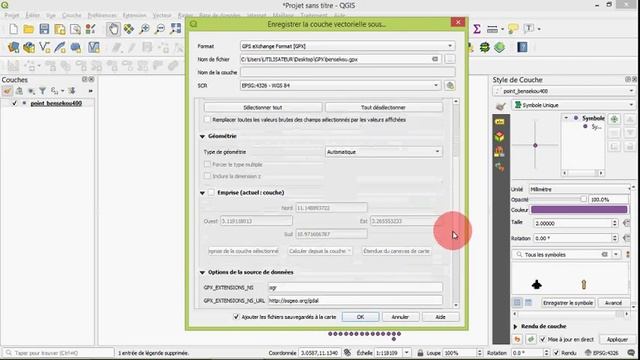Click the new temporary scratch layer icon
This screenshot has width=640, height=360.
pyautogui.click(x=76, y=47)
